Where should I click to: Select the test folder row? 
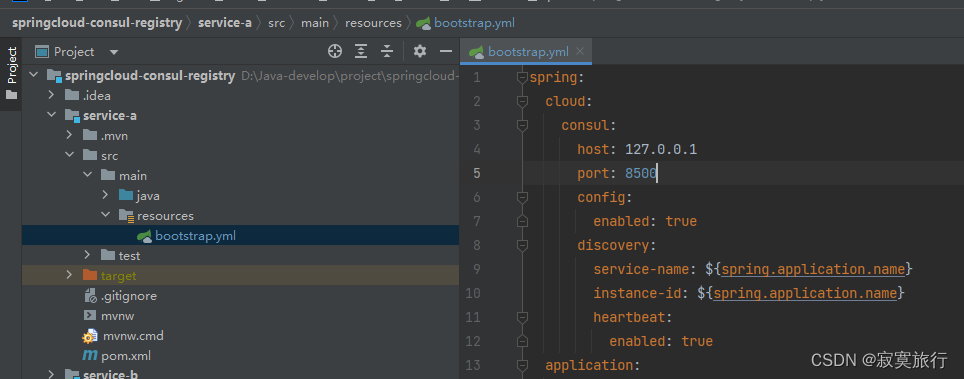coord(240,255)
